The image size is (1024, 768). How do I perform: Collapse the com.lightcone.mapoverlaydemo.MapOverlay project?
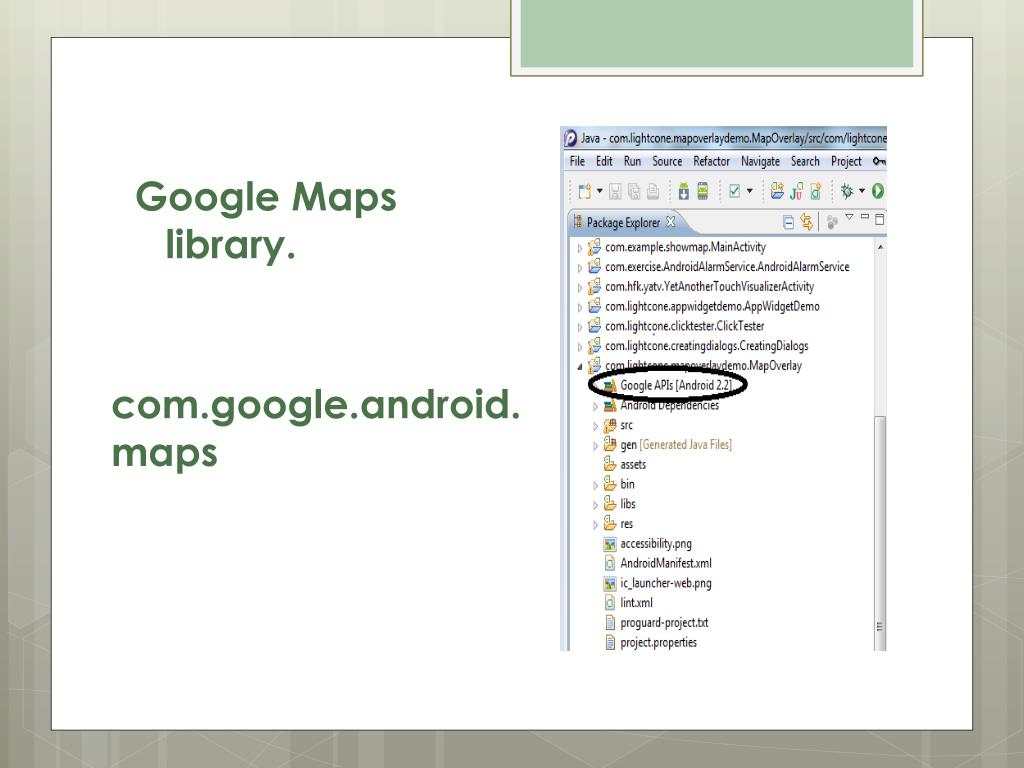coord(580,366)
